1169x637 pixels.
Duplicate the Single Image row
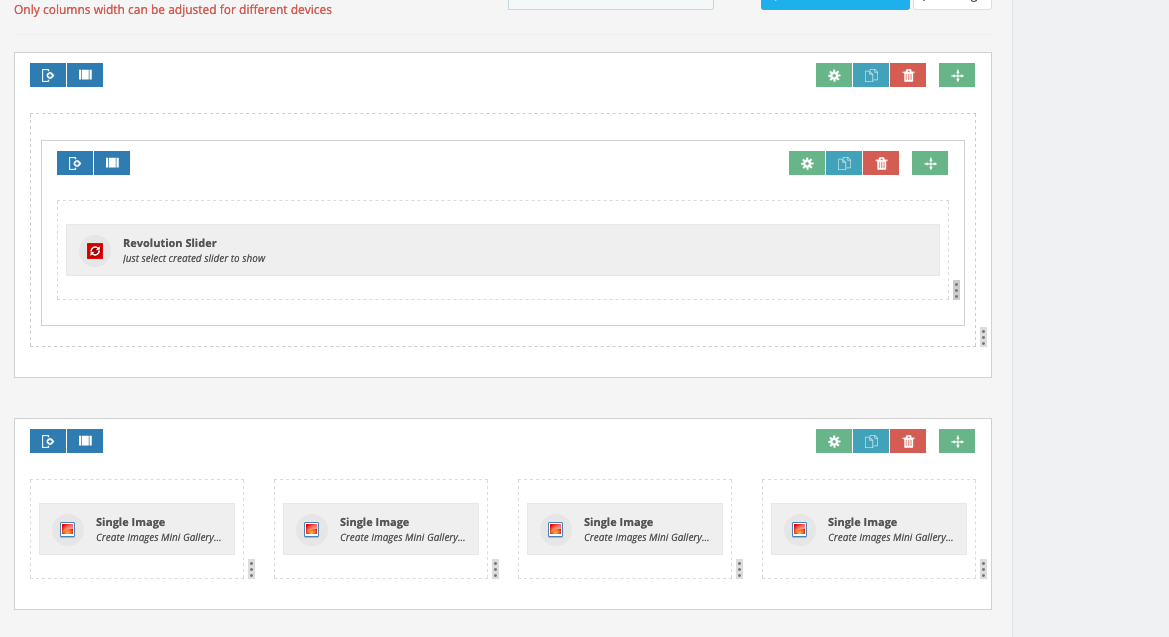pos(871,441)
